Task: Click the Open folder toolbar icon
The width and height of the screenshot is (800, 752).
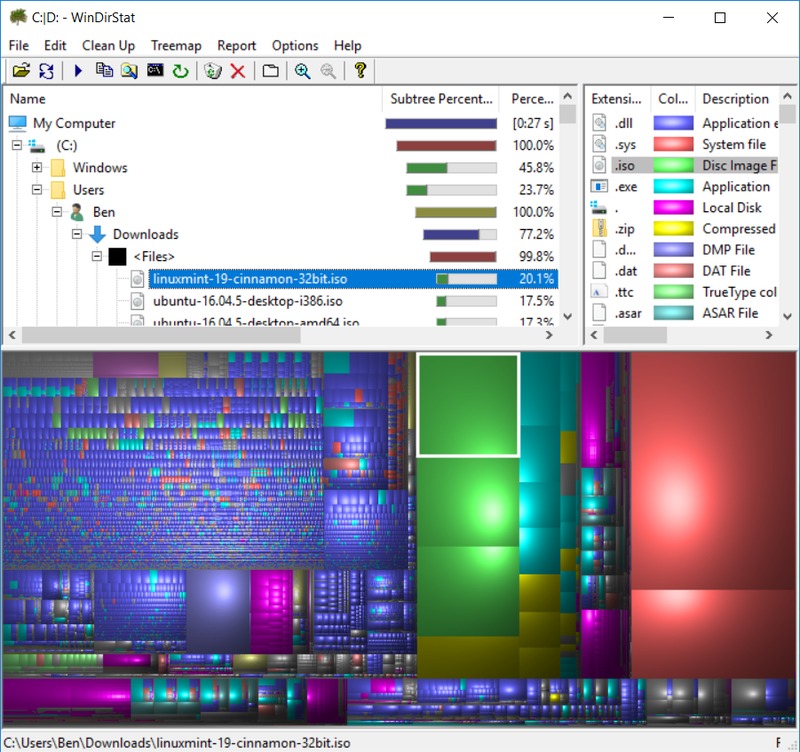Action: click(20, 71)
